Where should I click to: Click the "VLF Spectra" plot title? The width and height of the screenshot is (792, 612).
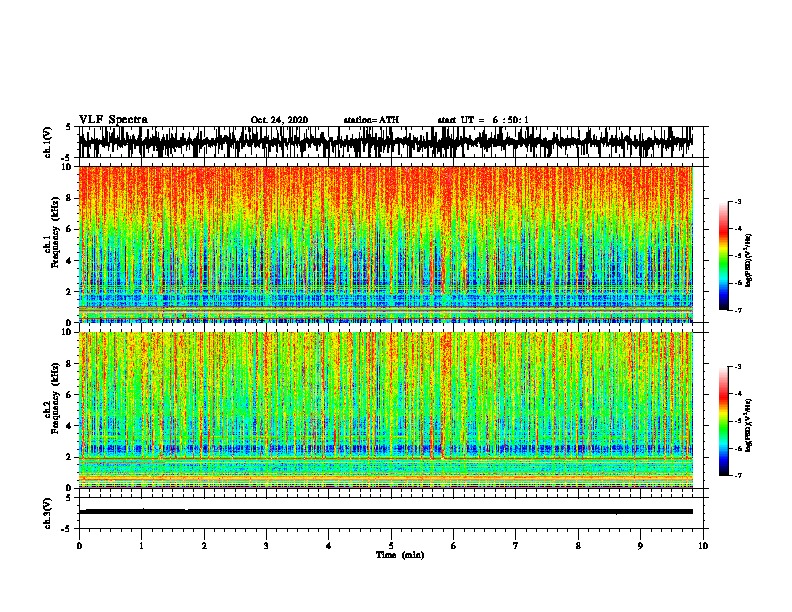113,119
